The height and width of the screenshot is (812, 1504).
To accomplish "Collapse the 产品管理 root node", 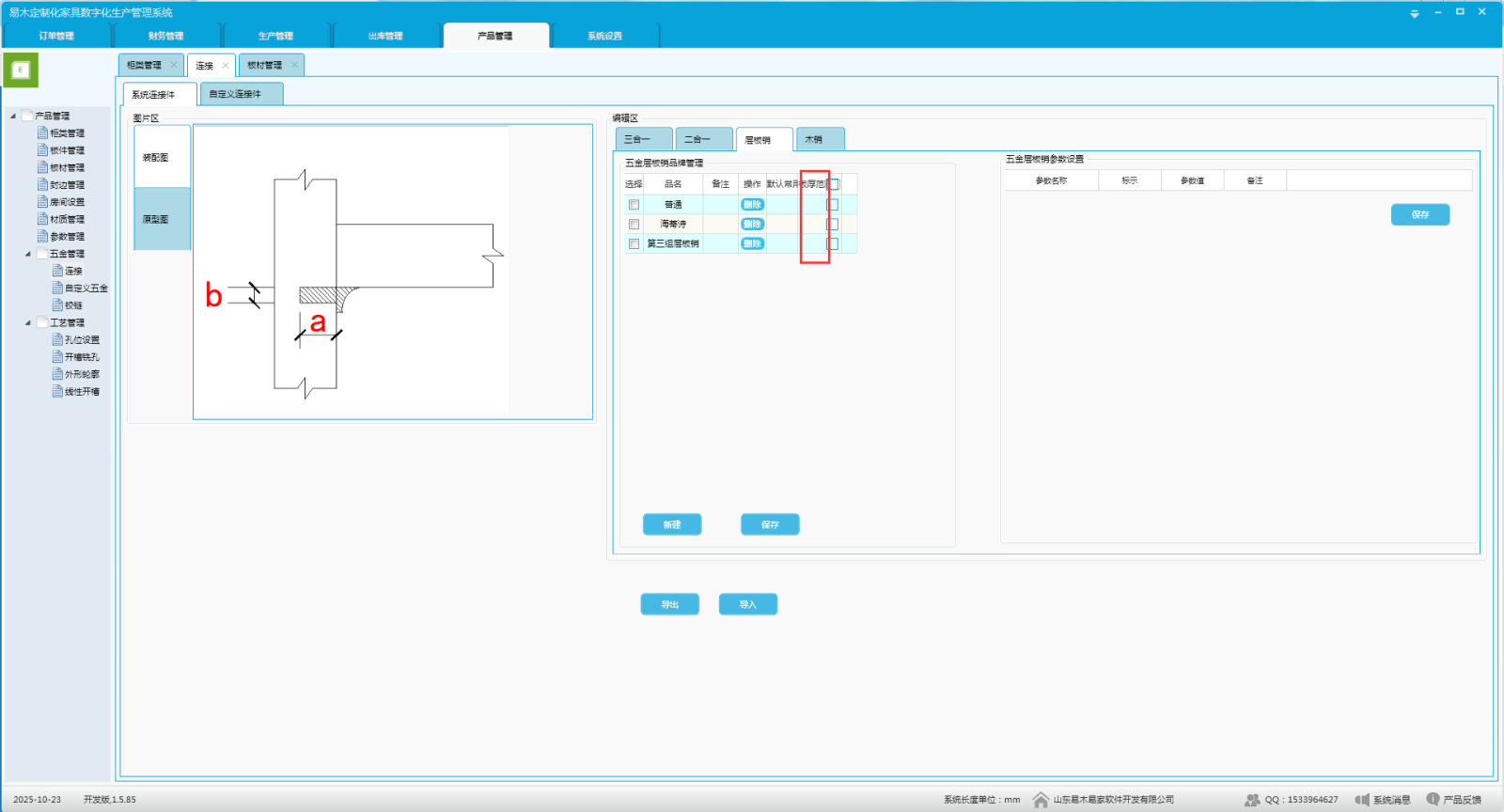I will (13, 116).
